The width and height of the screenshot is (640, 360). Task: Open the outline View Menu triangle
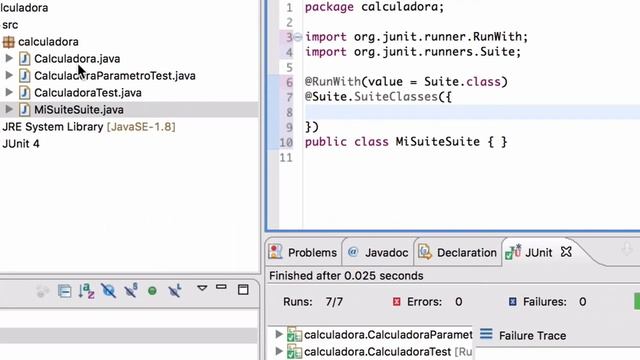(x=202, y=288)
